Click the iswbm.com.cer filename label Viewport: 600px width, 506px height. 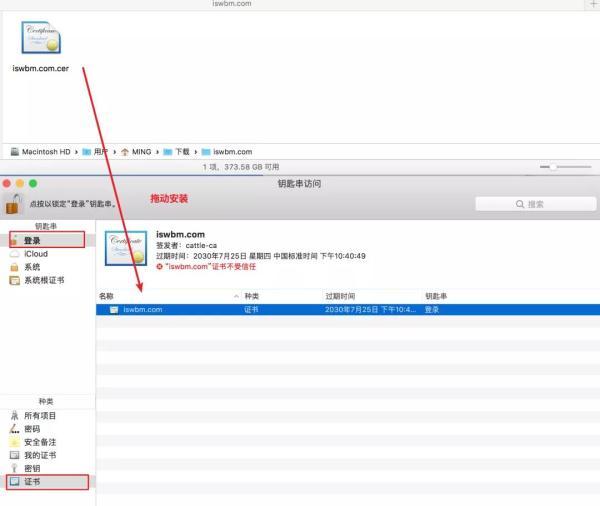pyautogui.click(x=41, y=69)
